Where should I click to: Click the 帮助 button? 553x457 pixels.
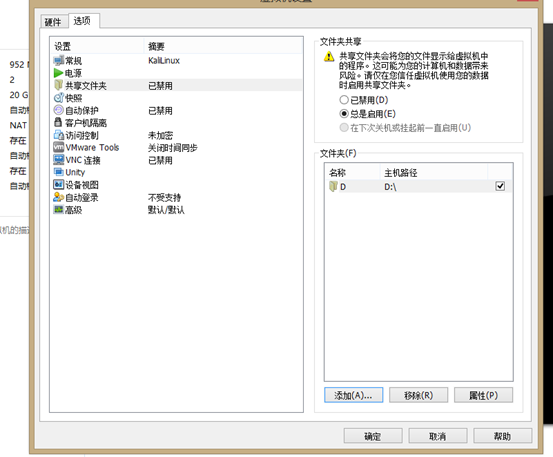[x=503, y=436]
